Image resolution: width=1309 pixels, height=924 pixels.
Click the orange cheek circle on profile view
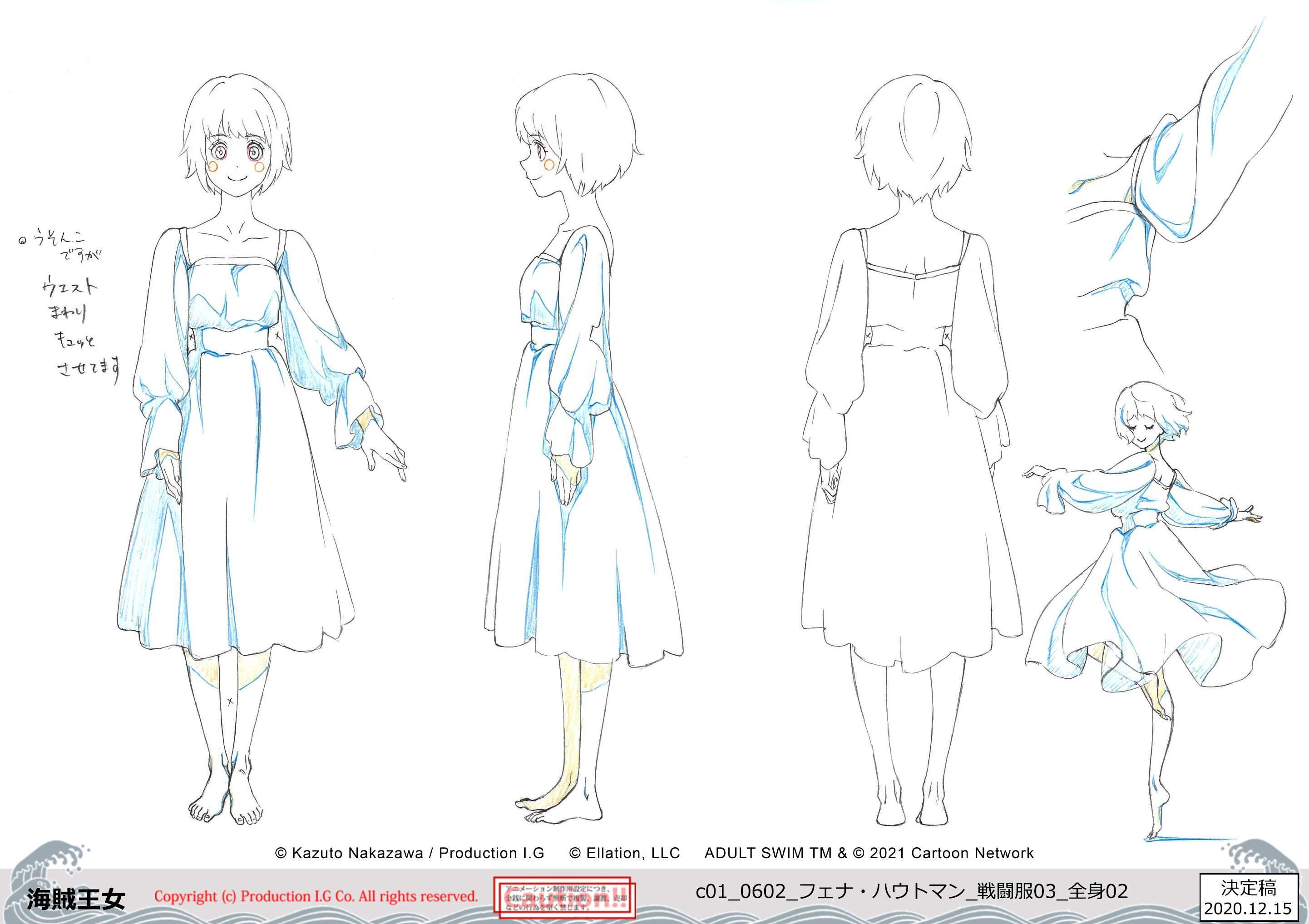(549, 165)
